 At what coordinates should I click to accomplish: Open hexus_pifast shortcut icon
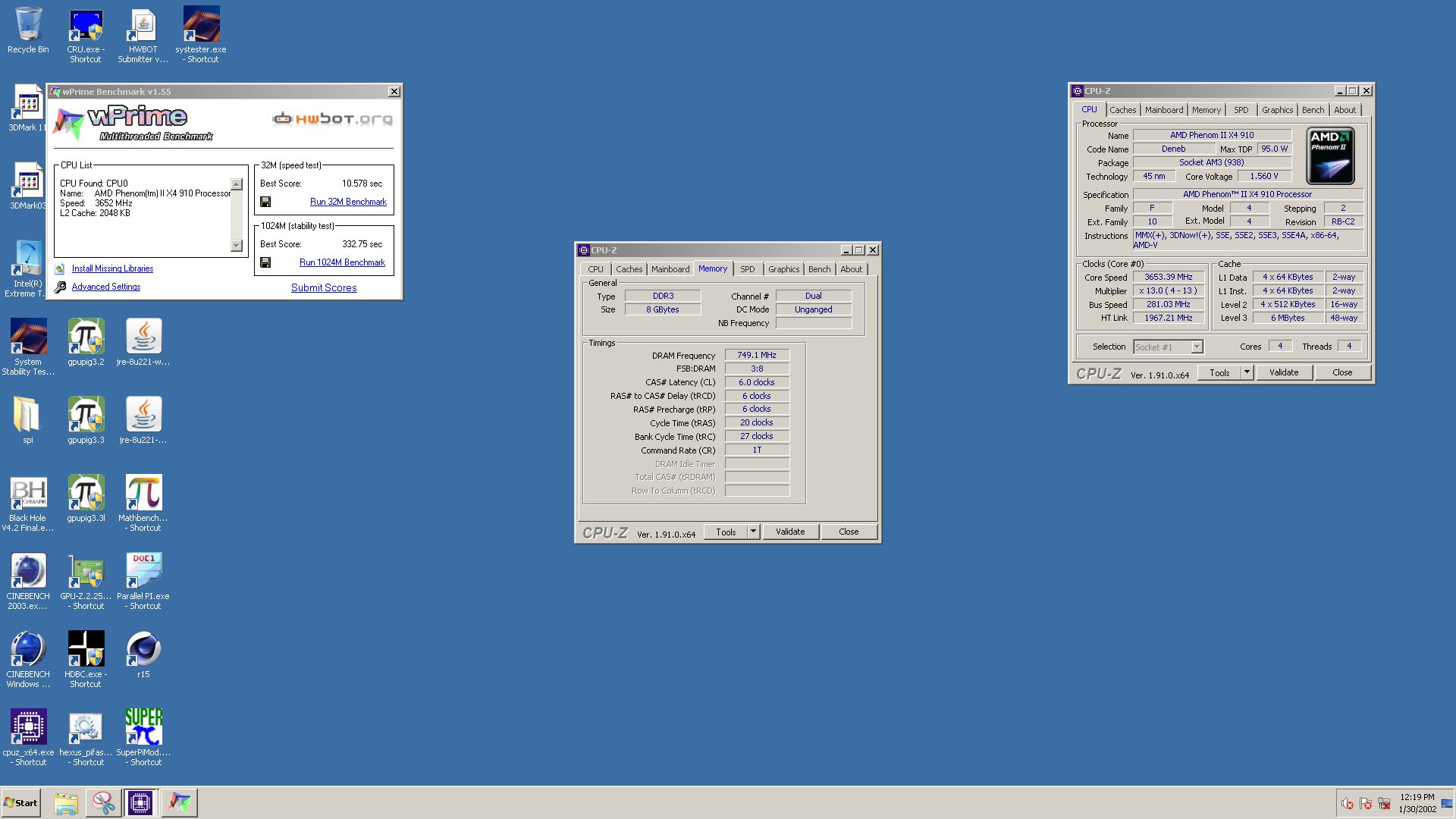[x=86, y=738]
